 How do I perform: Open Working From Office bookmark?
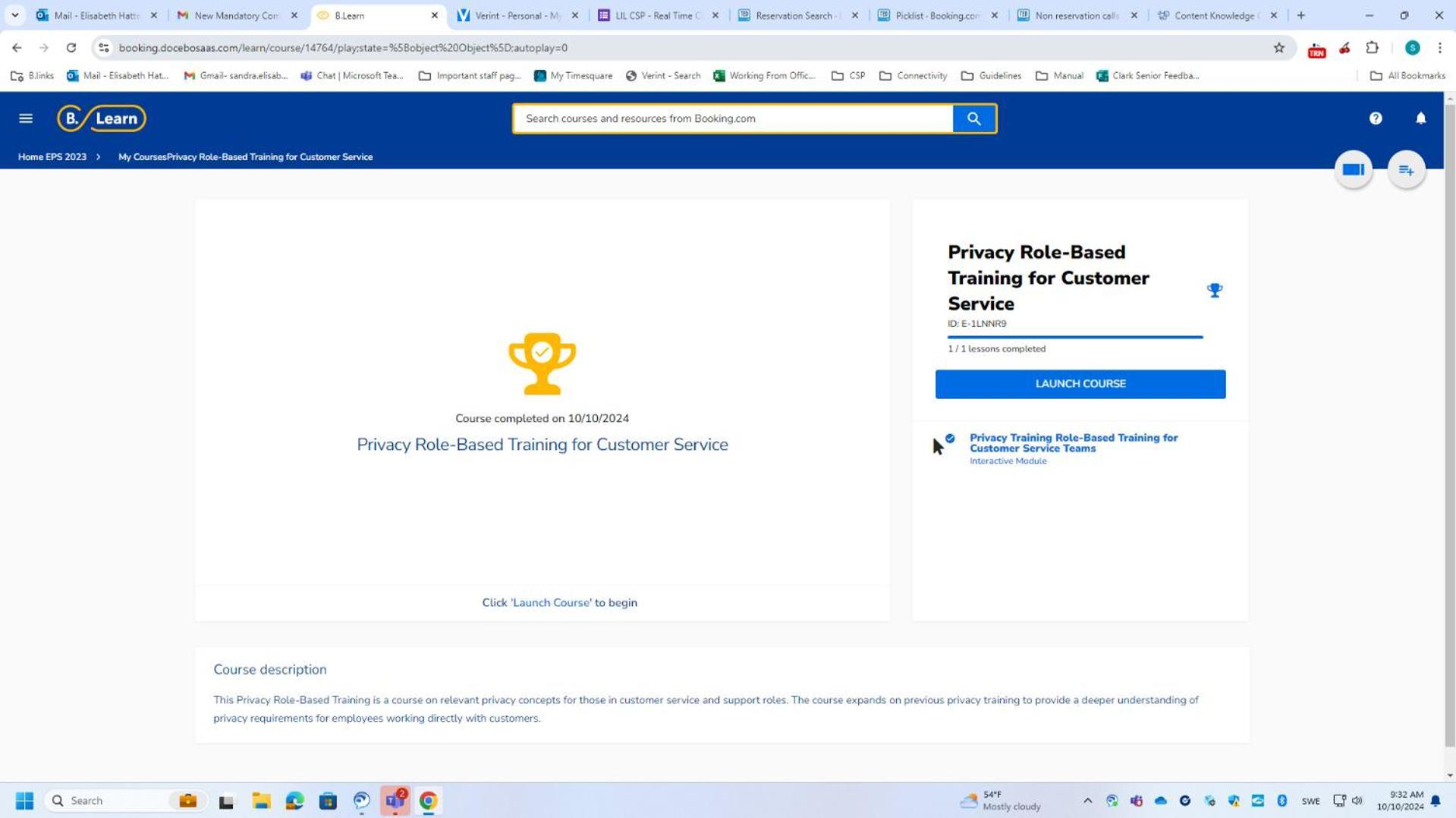(x=764, y=76)
